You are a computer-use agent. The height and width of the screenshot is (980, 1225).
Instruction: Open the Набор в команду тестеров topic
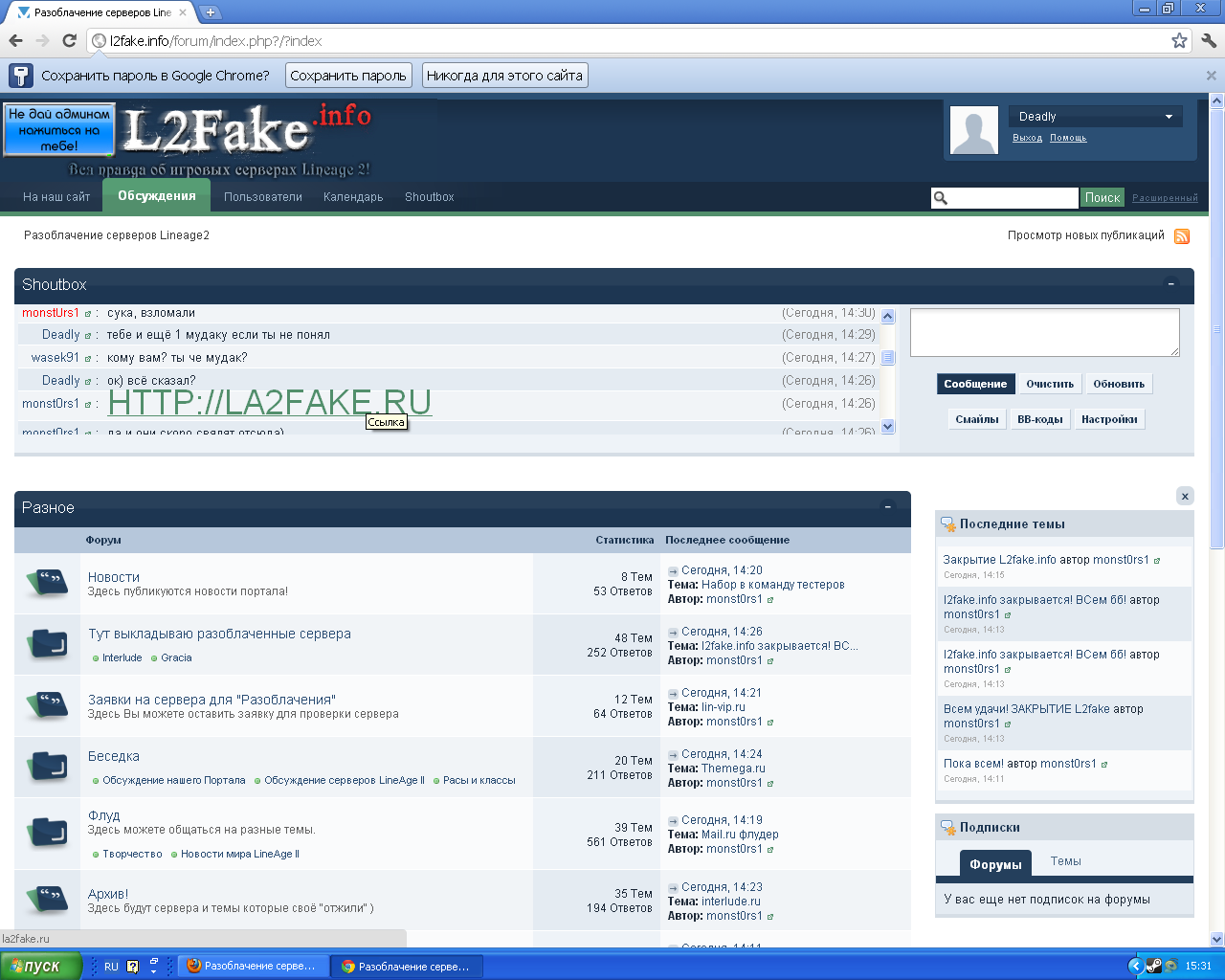773,585
